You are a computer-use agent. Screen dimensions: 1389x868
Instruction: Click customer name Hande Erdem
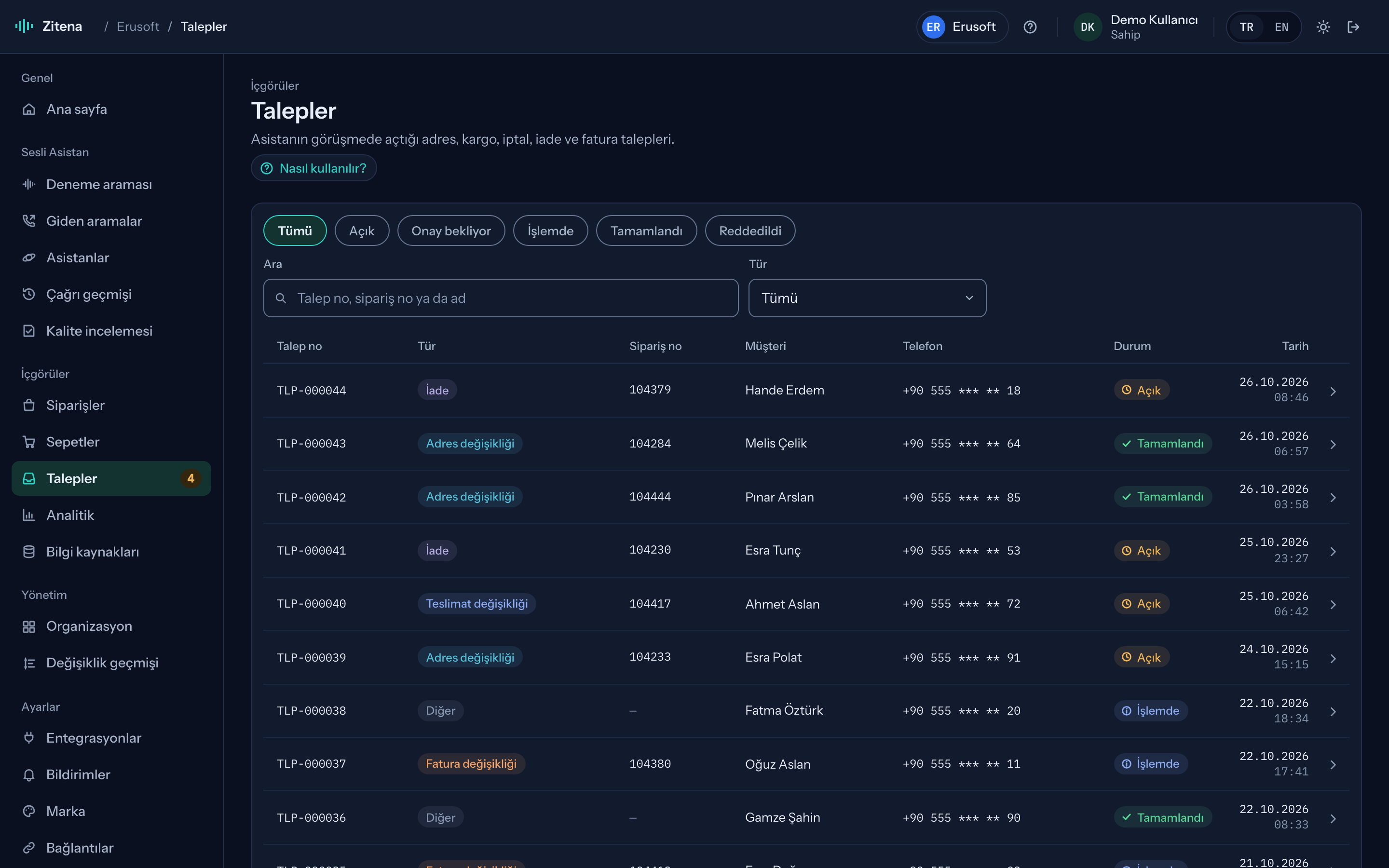coord(784,391)
